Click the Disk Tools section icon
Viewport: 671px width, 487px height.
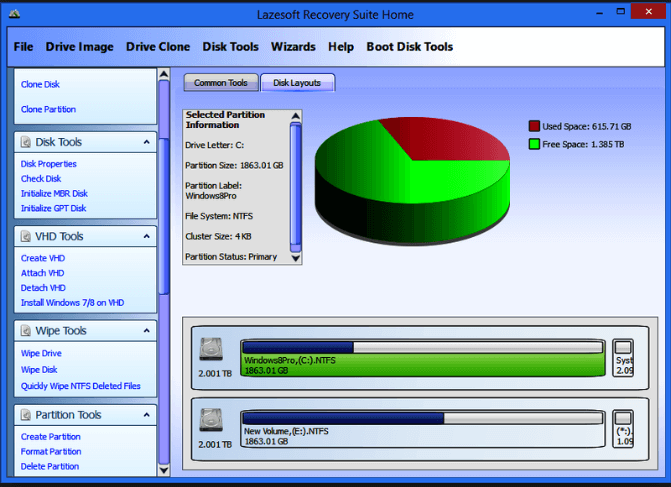tap(26, 142)
